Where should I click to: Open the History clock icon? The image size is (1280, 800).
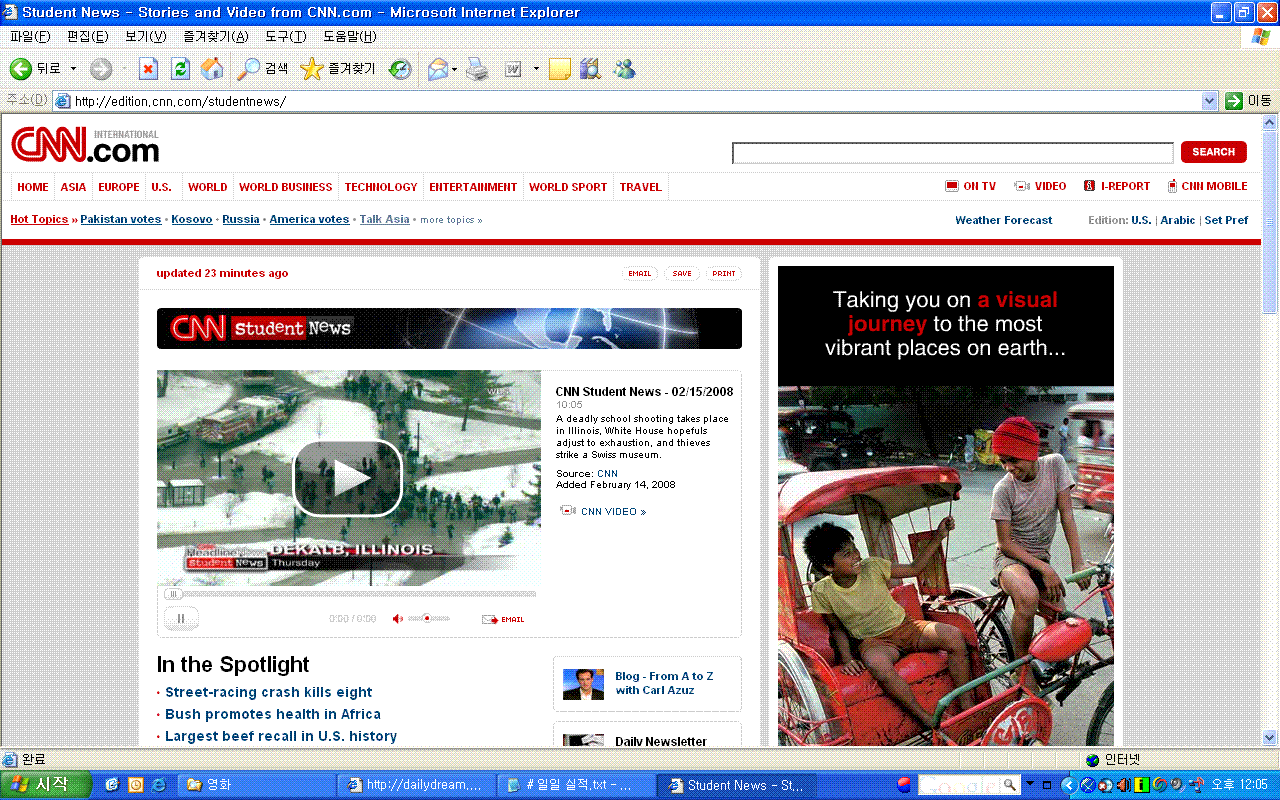(x=400, y=69)
